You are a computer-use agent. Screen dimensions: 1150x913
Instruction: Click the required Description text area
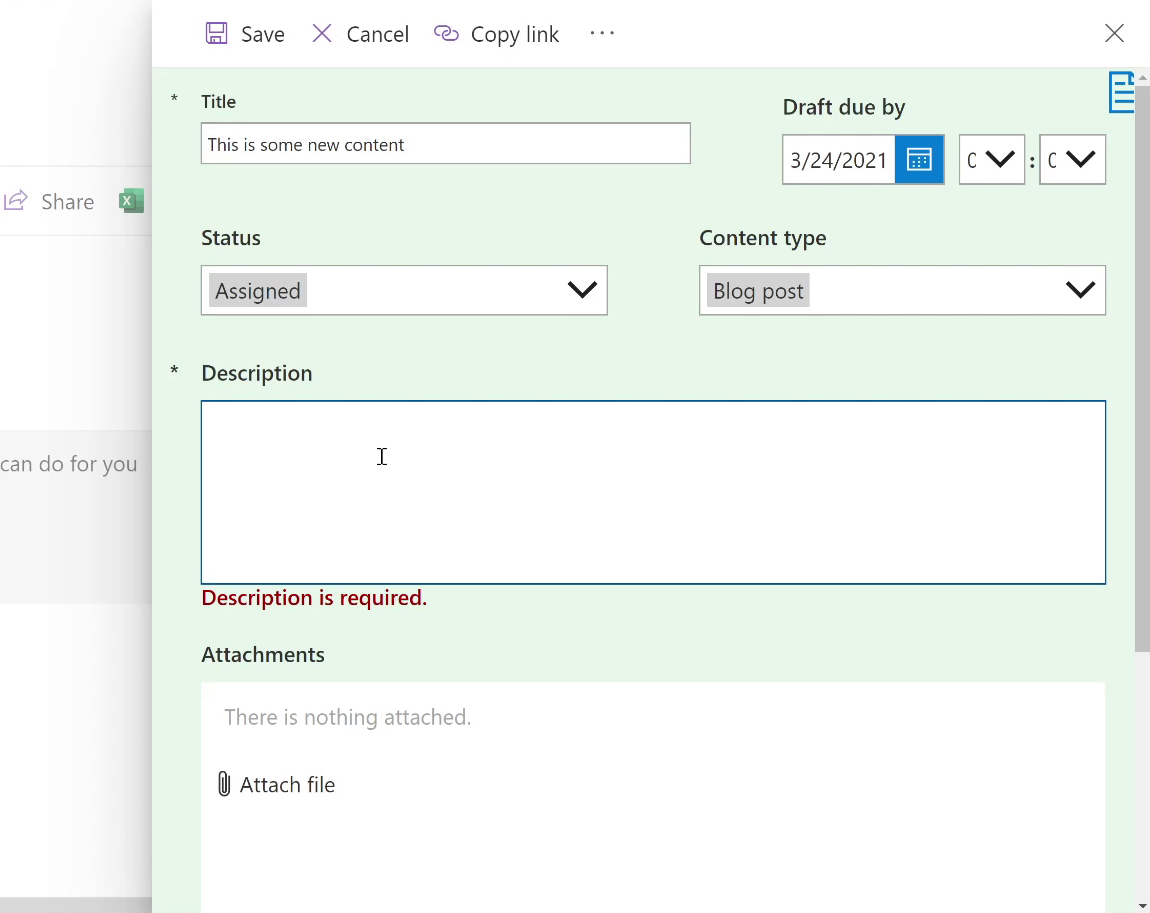point(653,490)
